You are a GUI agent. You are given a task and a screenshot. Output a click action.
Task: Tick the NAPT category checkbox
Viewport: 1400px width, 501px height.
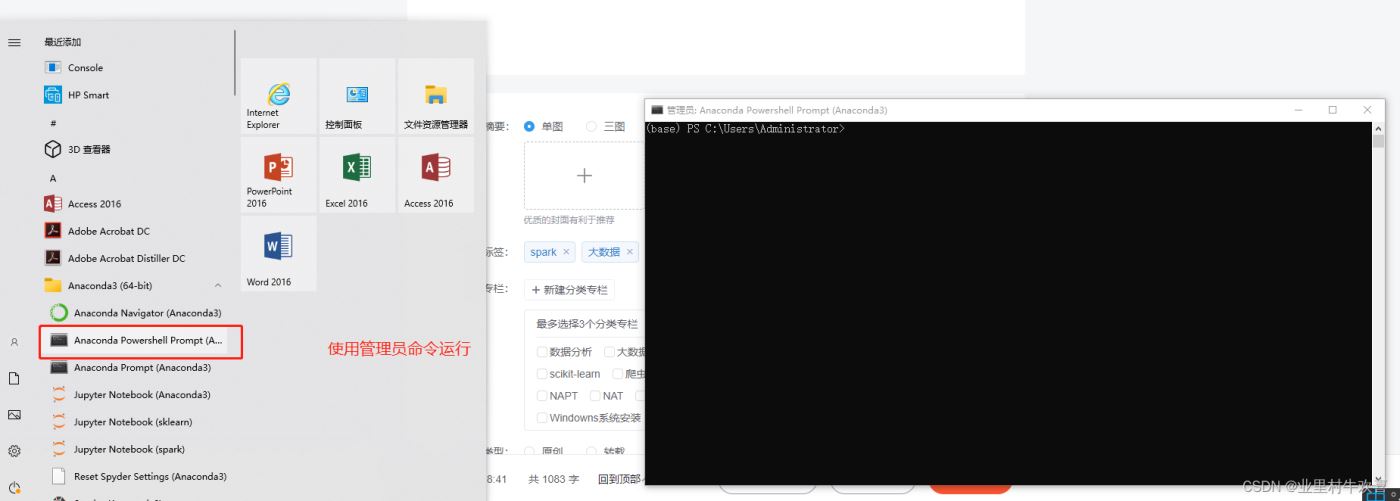click(x=542, y=396)
